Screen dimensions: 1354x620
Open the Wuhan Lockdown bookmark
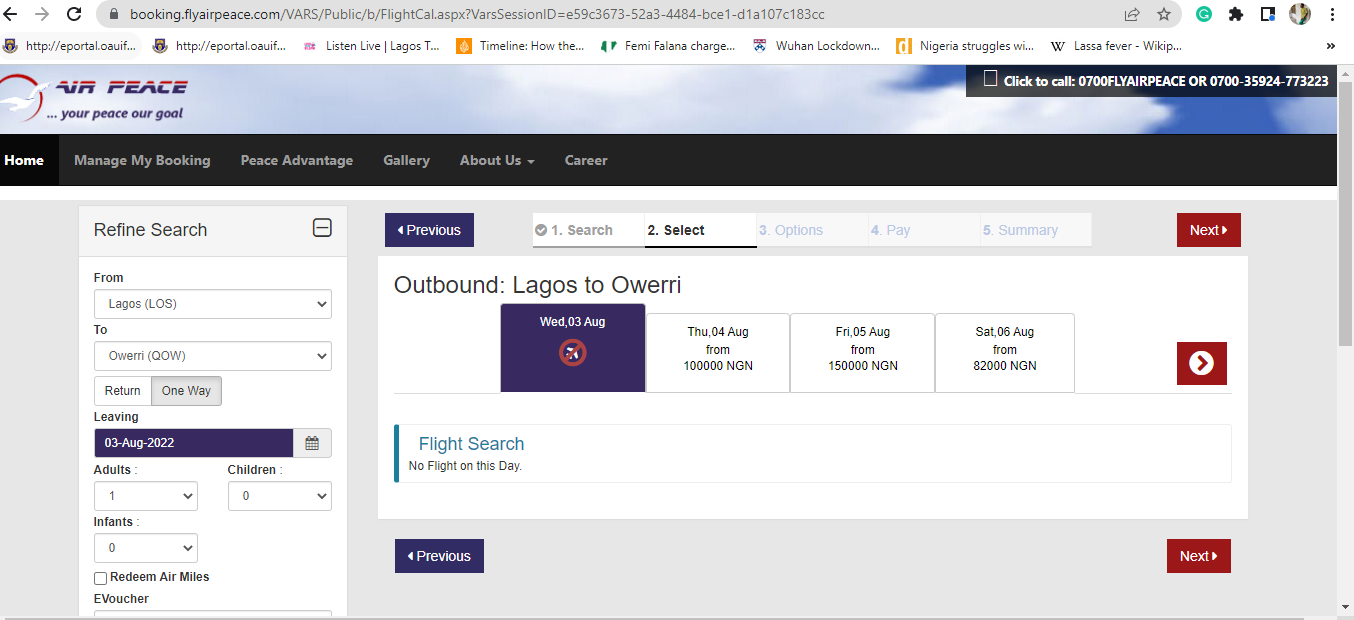[816, 46]
